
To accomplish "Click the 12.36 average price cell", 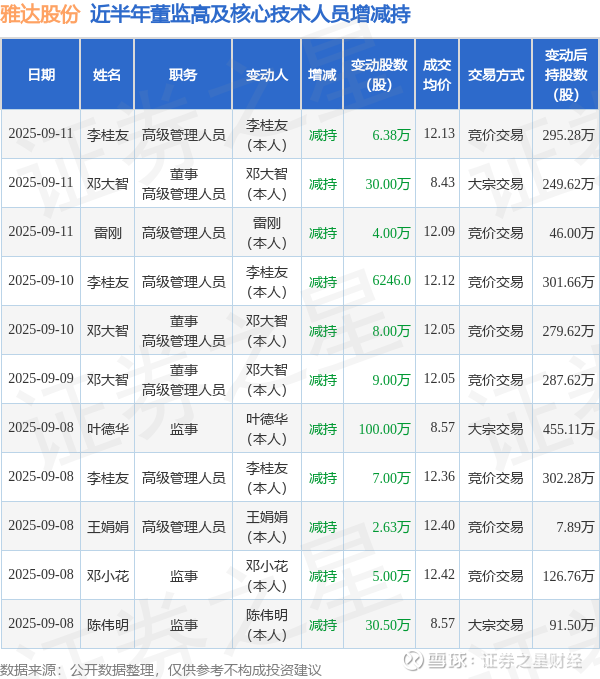I will pyautogui.click(x=439, y=476).
